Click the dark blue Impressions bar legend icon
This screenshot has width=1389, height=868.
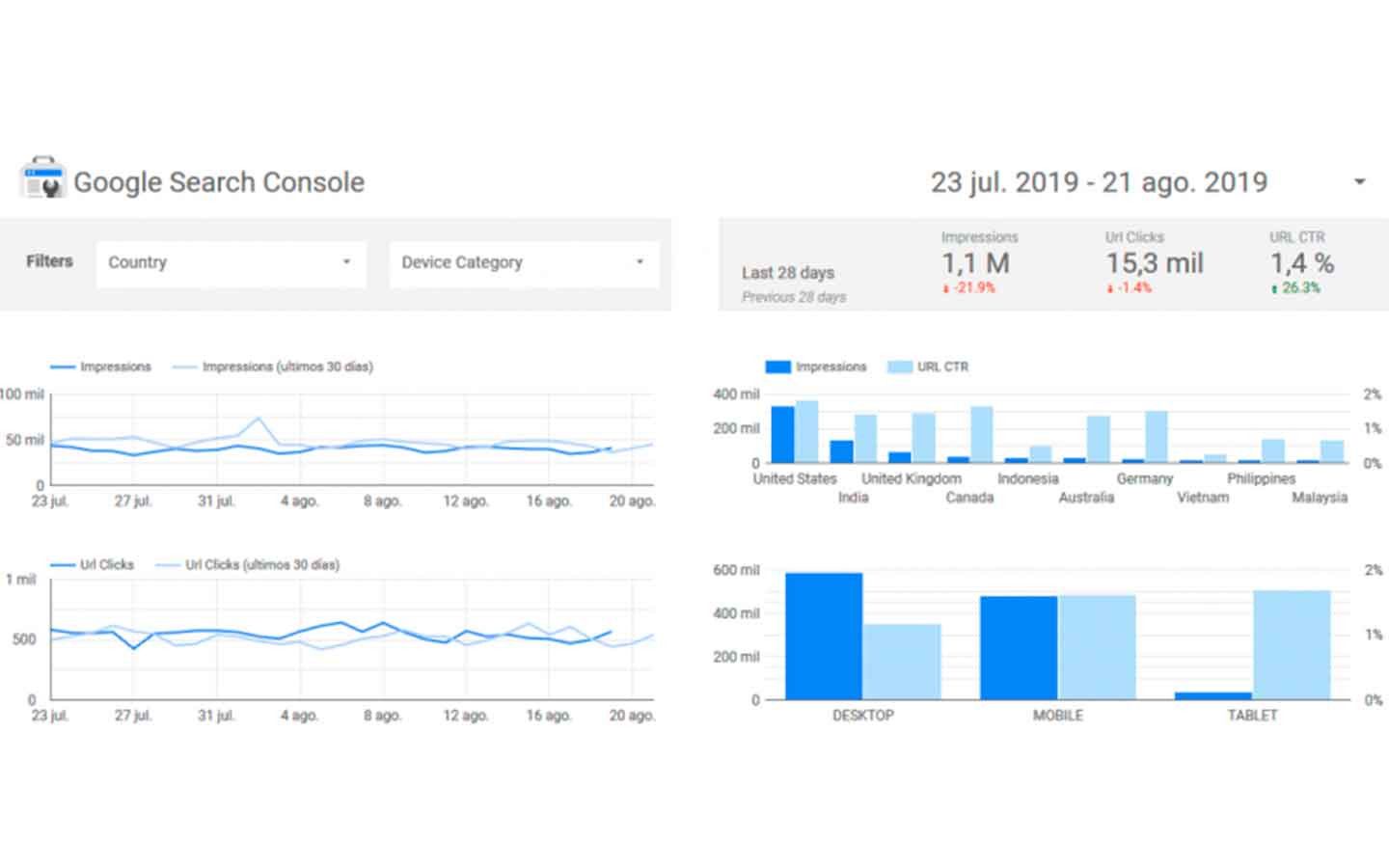pyautogui.click(x=777, y=367)
